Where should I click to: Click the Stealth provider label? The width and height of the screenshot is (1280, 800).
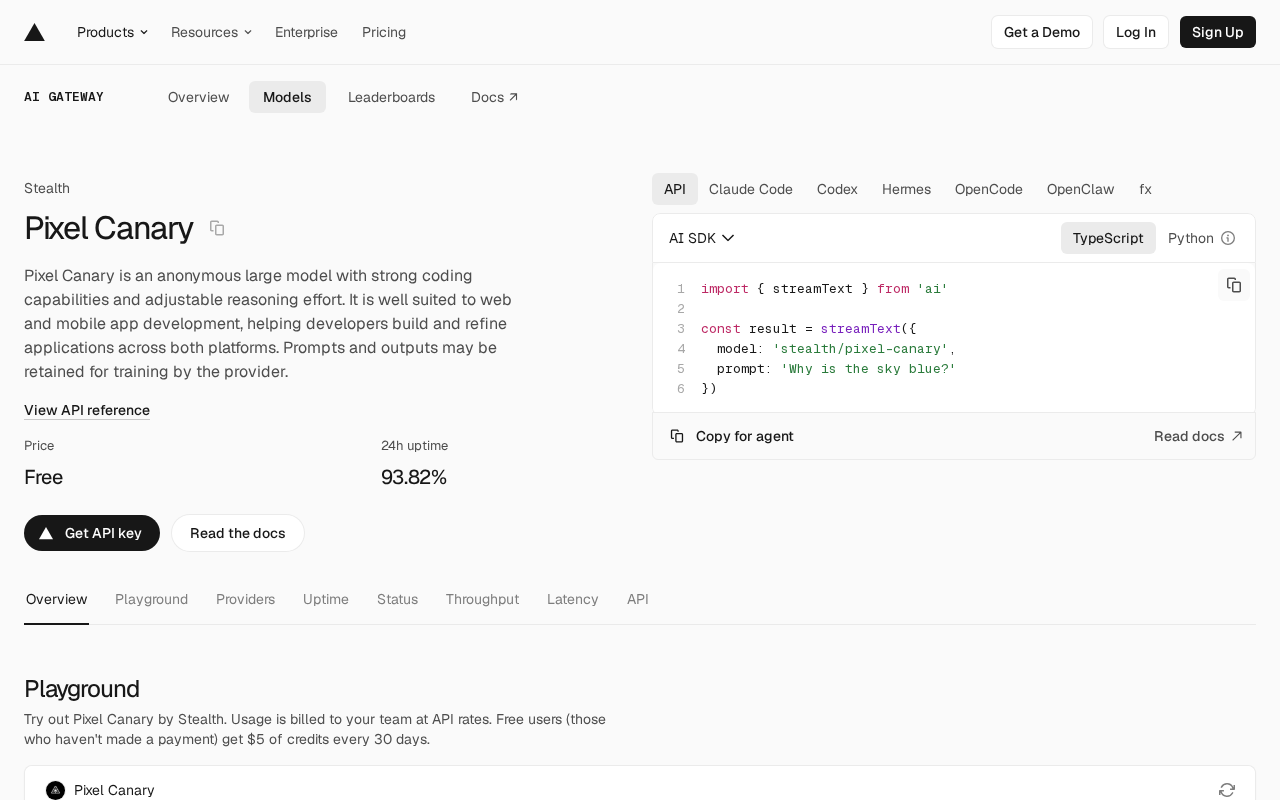pyautogui.click(x=47, y=188)
